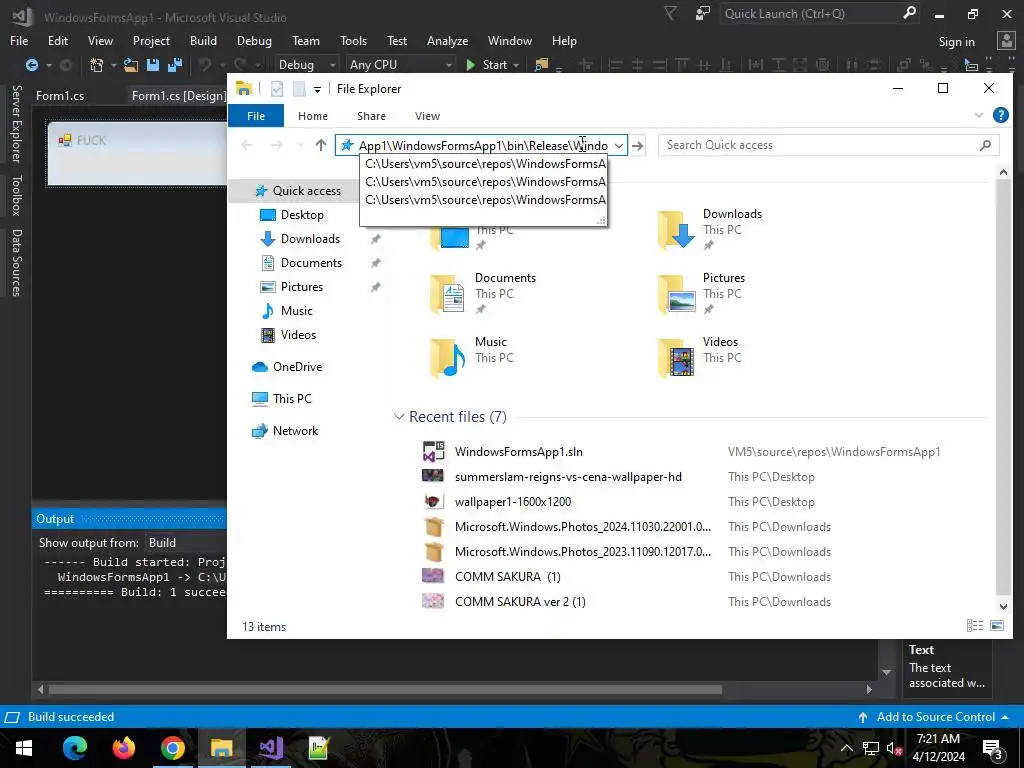This screenshot has width=1024, height=768.
Task: Click Navigate Backward in Visual Studio toolbar
Action: pyautogui.click(x=31, y=65)
